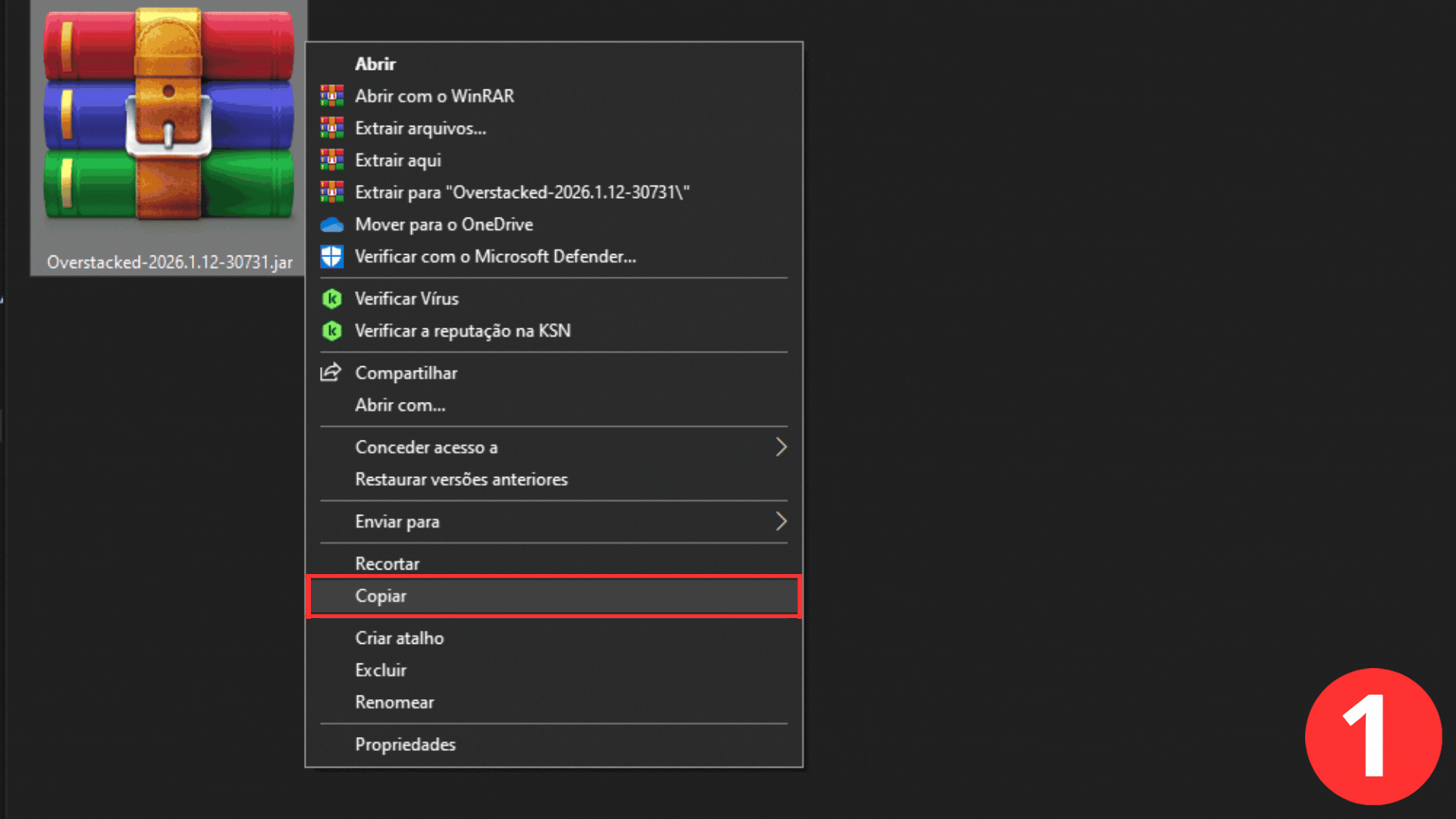This screenshot has height=819, width=1456.
Task: Click Kaspersky icon beside Verificar Vírus
Action: click(331, 299)
